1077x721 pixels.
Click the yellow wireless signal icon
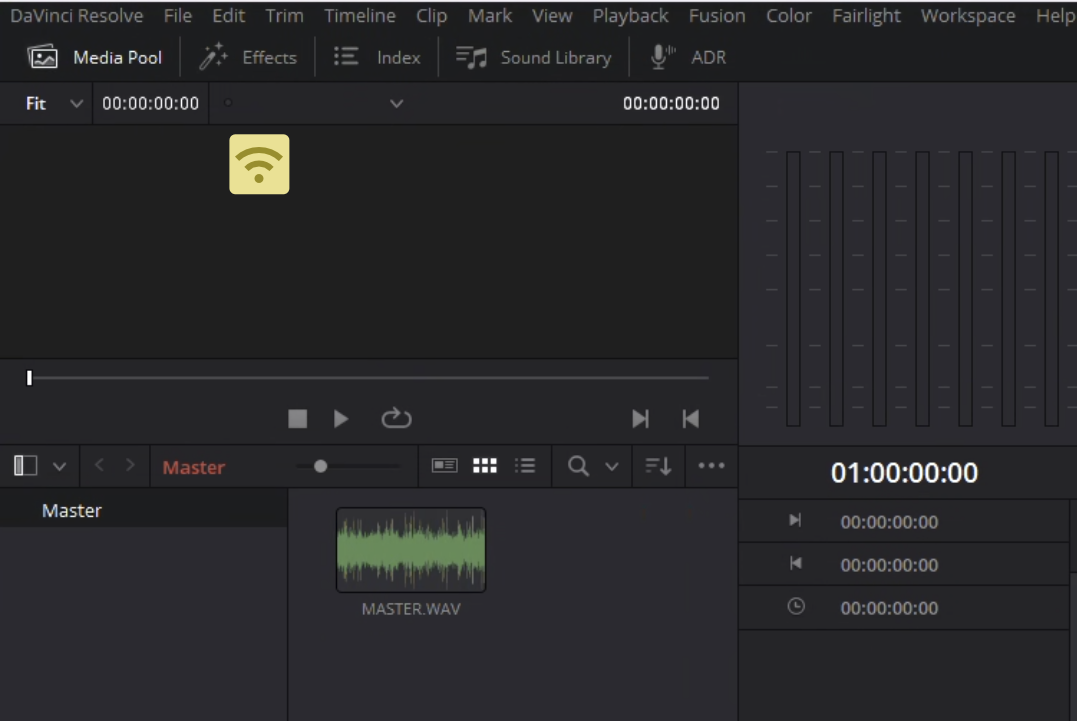259,164
